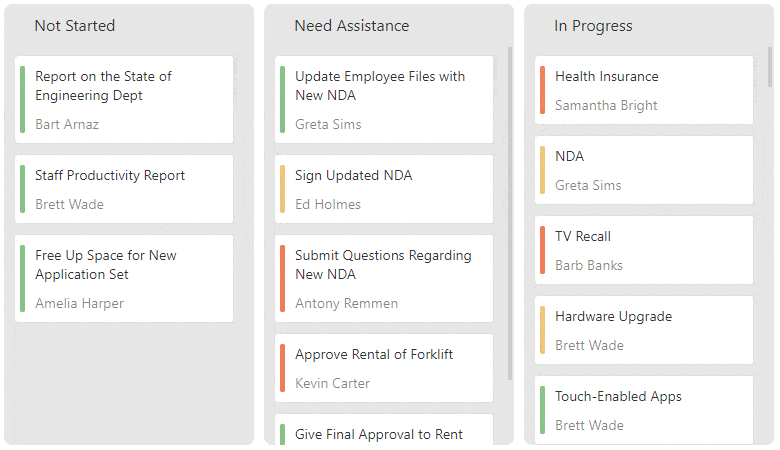Open the Submit Questions Regarding New NDA card

(384, 278)
